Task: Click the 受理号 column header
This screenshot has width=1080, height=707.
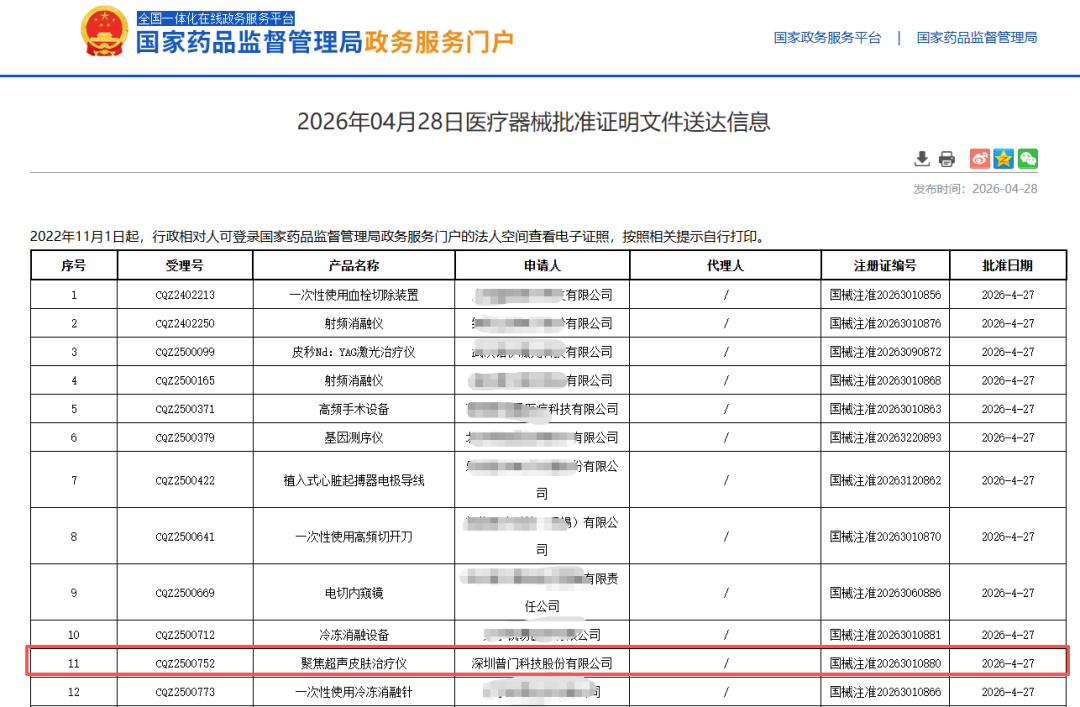Action: click(185, 265)
